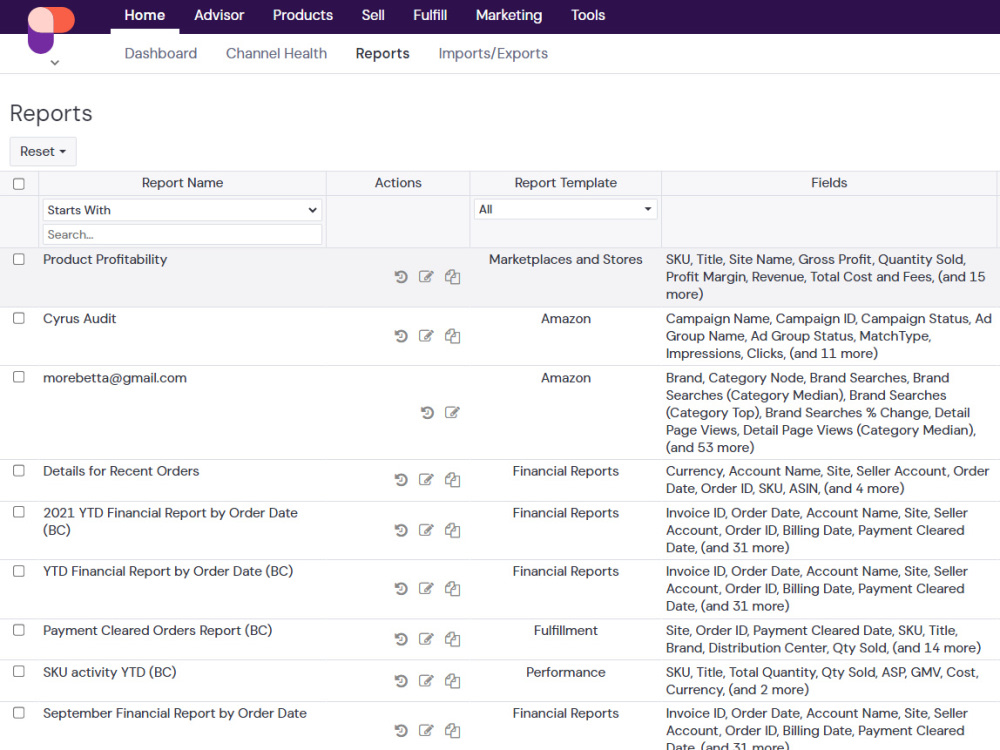
Task: Open the Reset dropdown button
Action: click(43, 152)
